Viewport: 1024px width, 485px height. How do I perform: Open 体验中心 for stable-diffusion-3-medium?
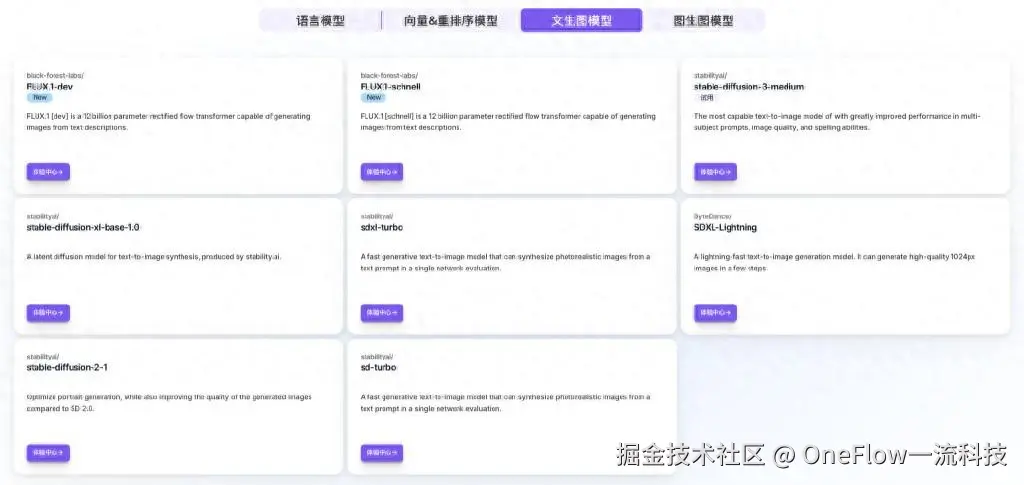tap(716, 172)
